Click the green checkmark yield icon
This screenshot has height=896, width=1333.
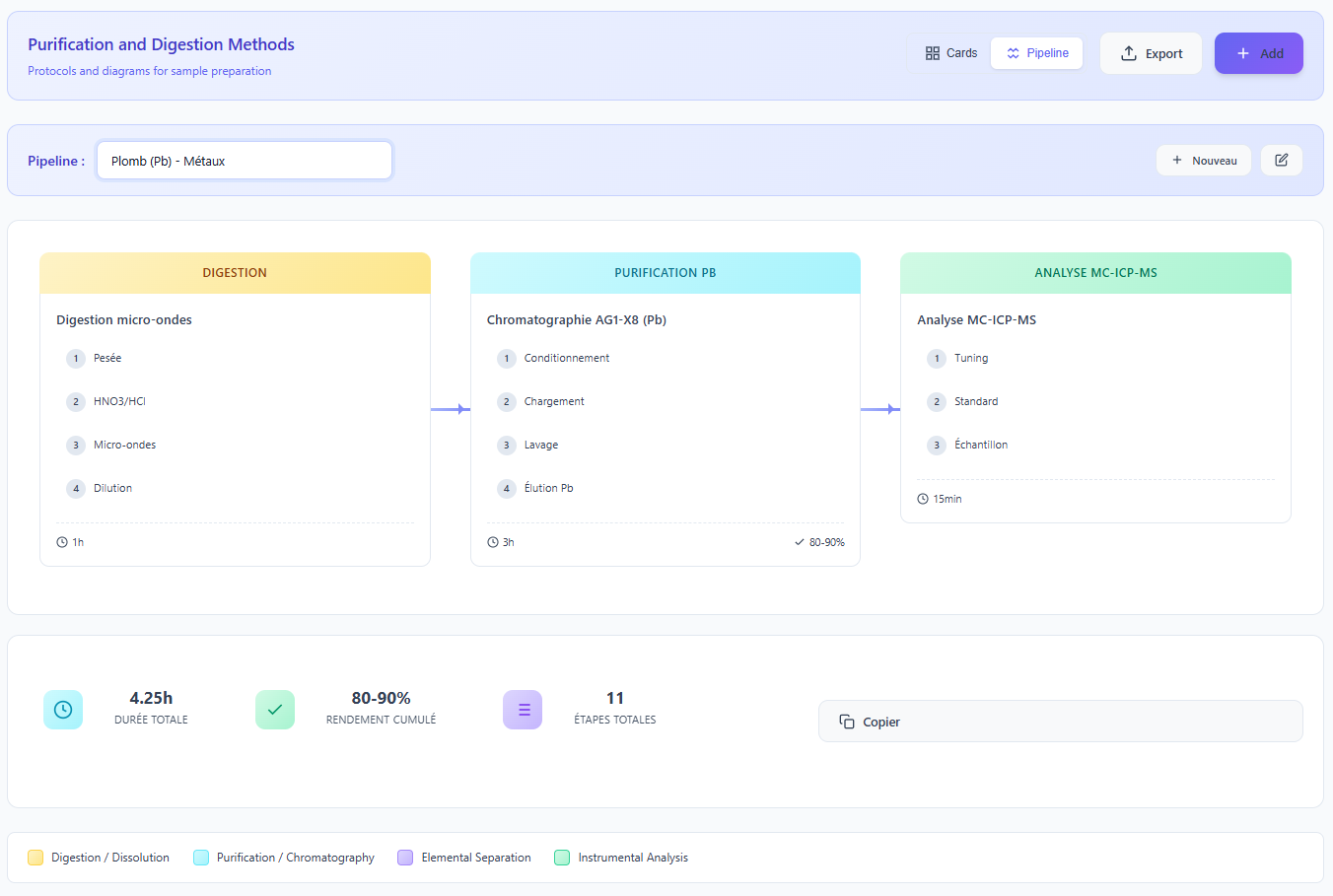(x=275, y=710)
